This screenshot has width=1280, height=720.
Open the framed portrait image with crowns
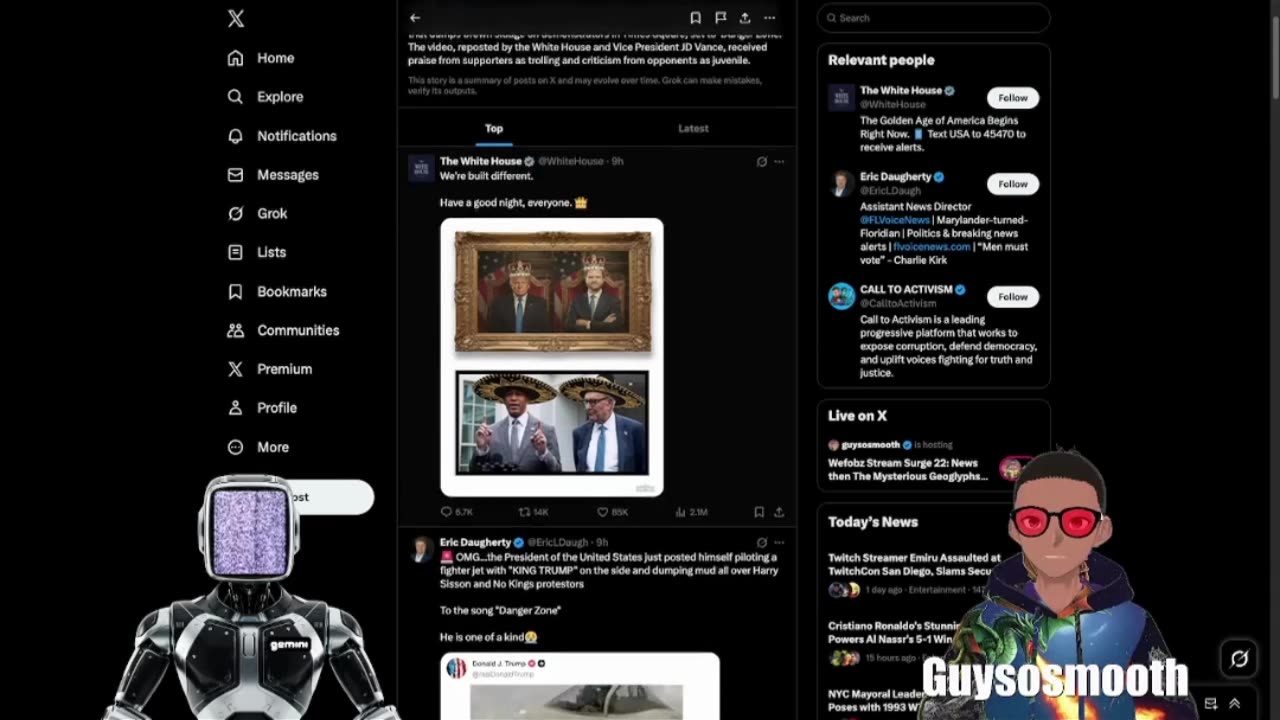(552, 291)
